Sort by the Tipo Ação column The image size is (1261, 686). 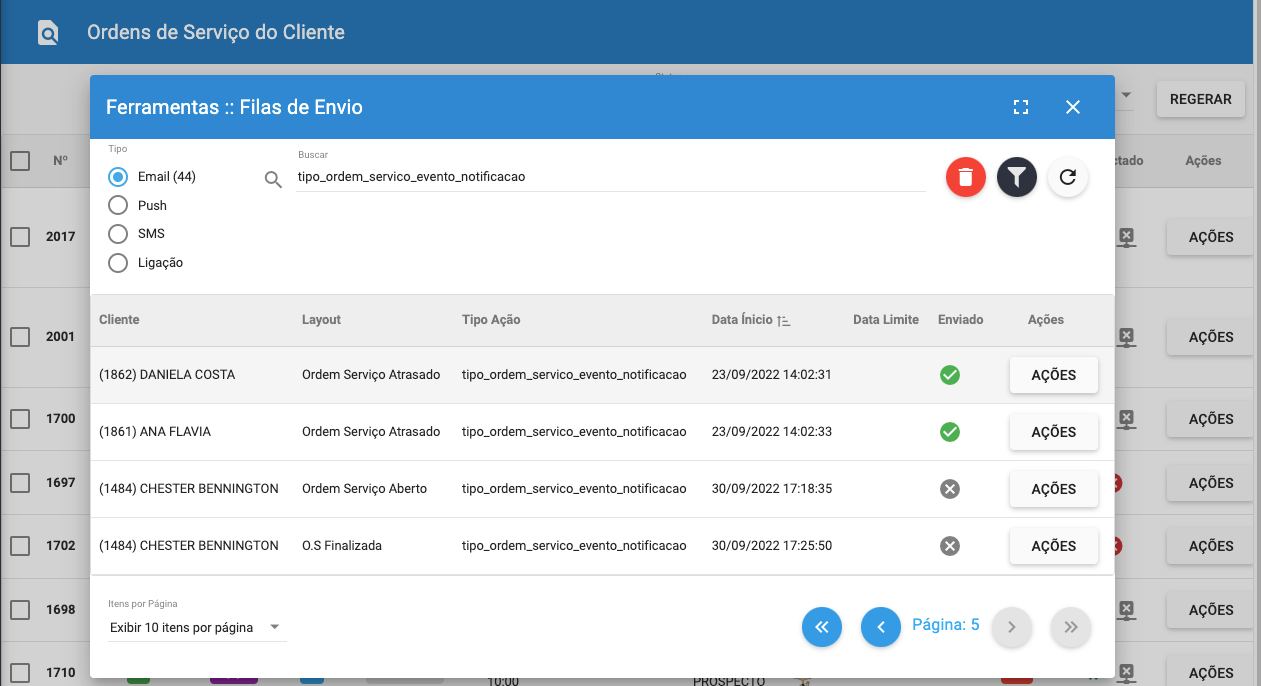pyautogui.click(x=490, y=320)
